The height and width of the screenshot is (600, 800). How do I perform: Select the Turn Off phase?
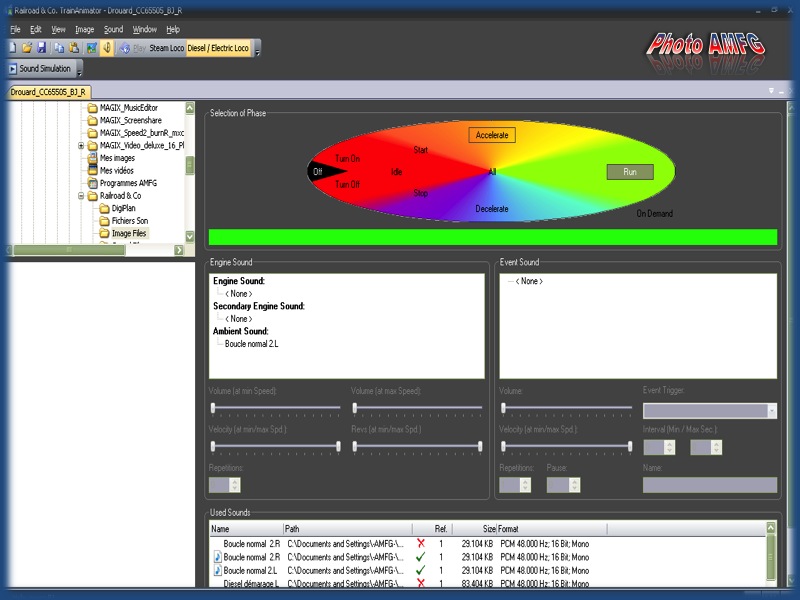coord(347,184)
